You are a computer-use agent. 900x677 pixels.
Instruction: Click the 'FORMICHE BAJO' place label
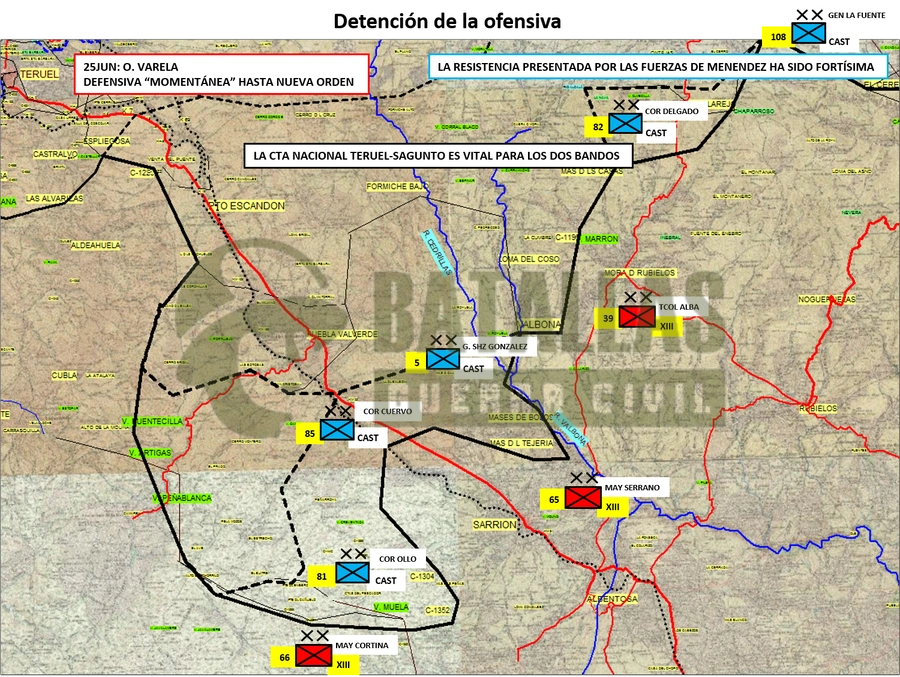pos(397,187)
